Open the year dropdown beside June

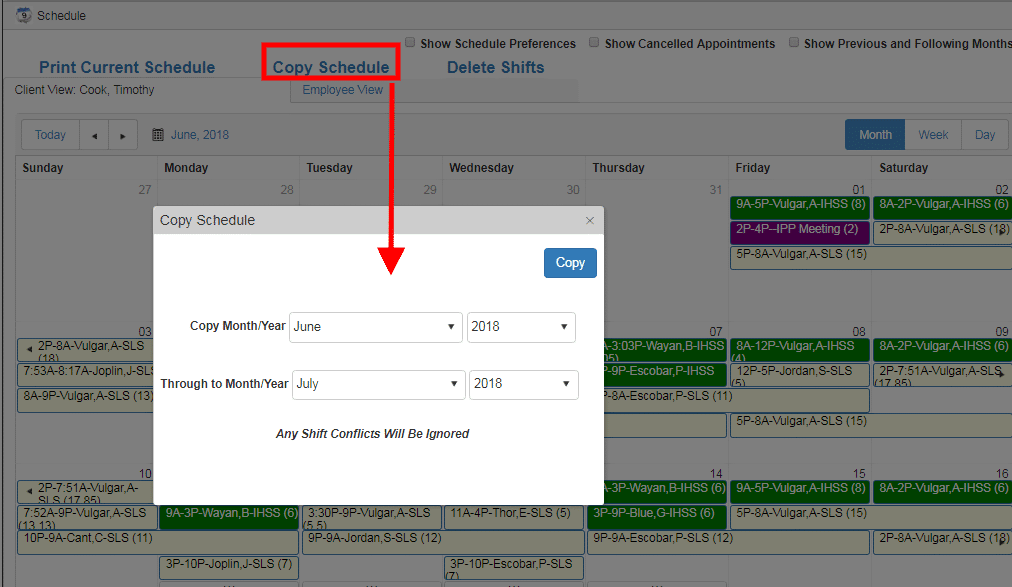coord(523,327)
